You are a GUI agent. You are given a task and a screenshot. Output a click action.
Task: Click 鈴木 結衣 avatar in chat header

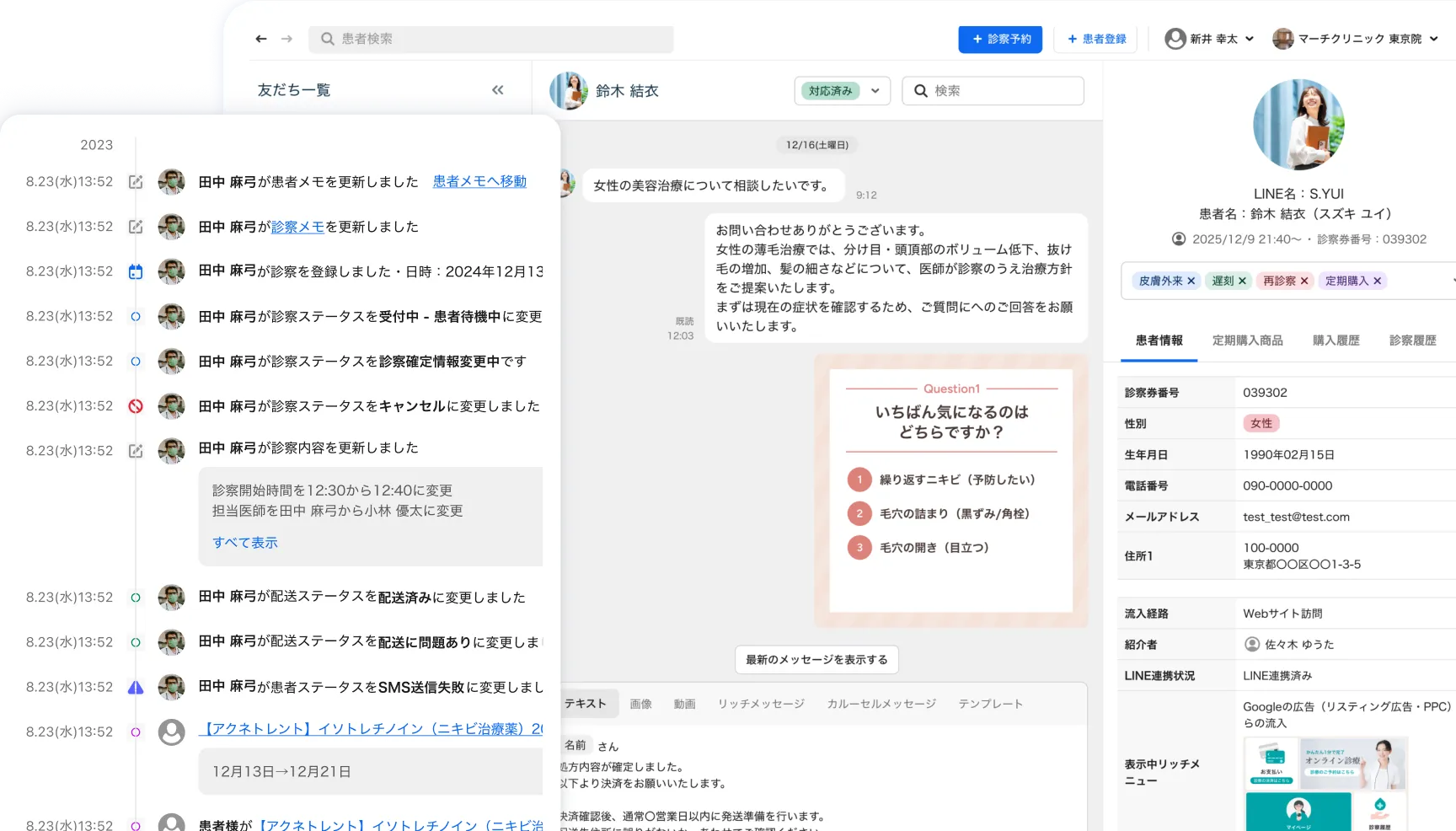[x=569, y=91]
